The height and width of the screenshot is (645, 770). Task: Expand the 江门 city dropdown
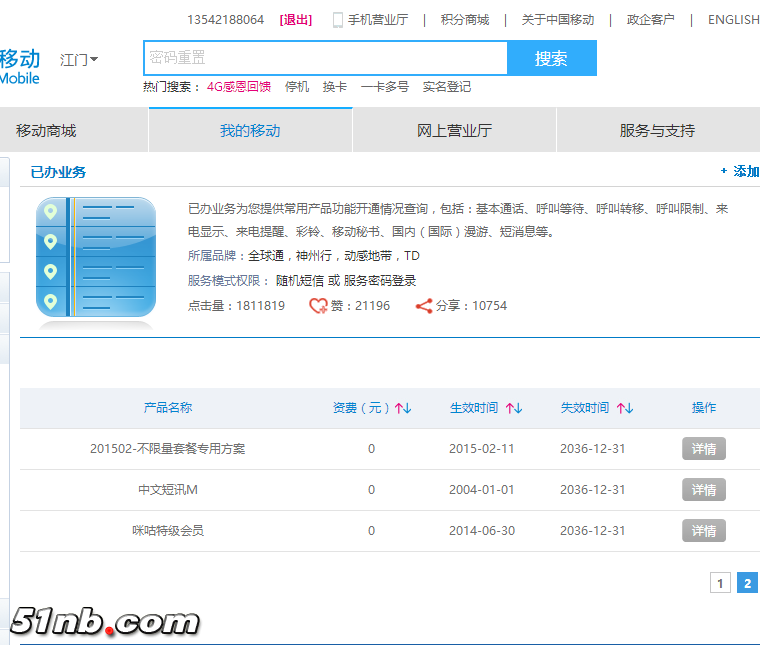79,60
